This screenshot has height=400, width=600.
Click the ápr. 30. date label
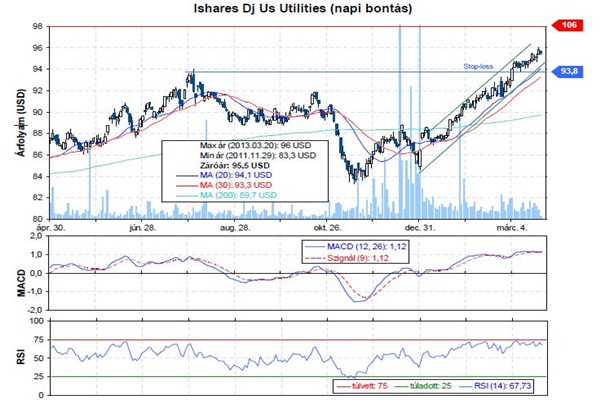(62, 228)
